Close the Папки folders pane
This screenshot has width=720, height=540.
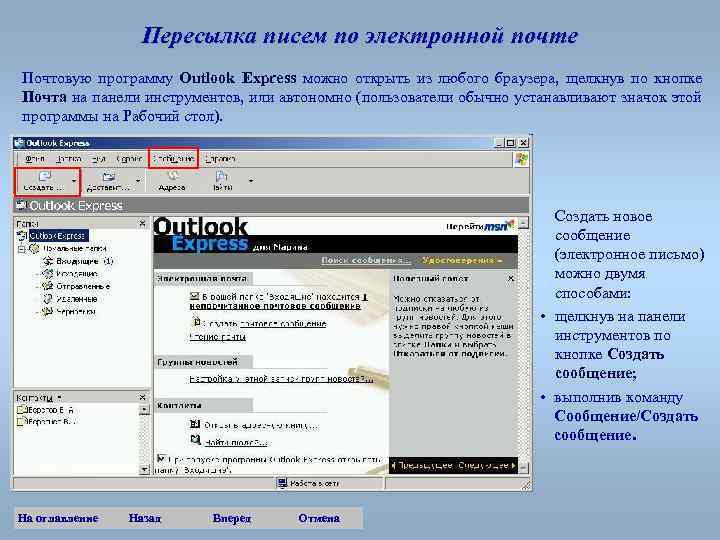tap(142, 223)
